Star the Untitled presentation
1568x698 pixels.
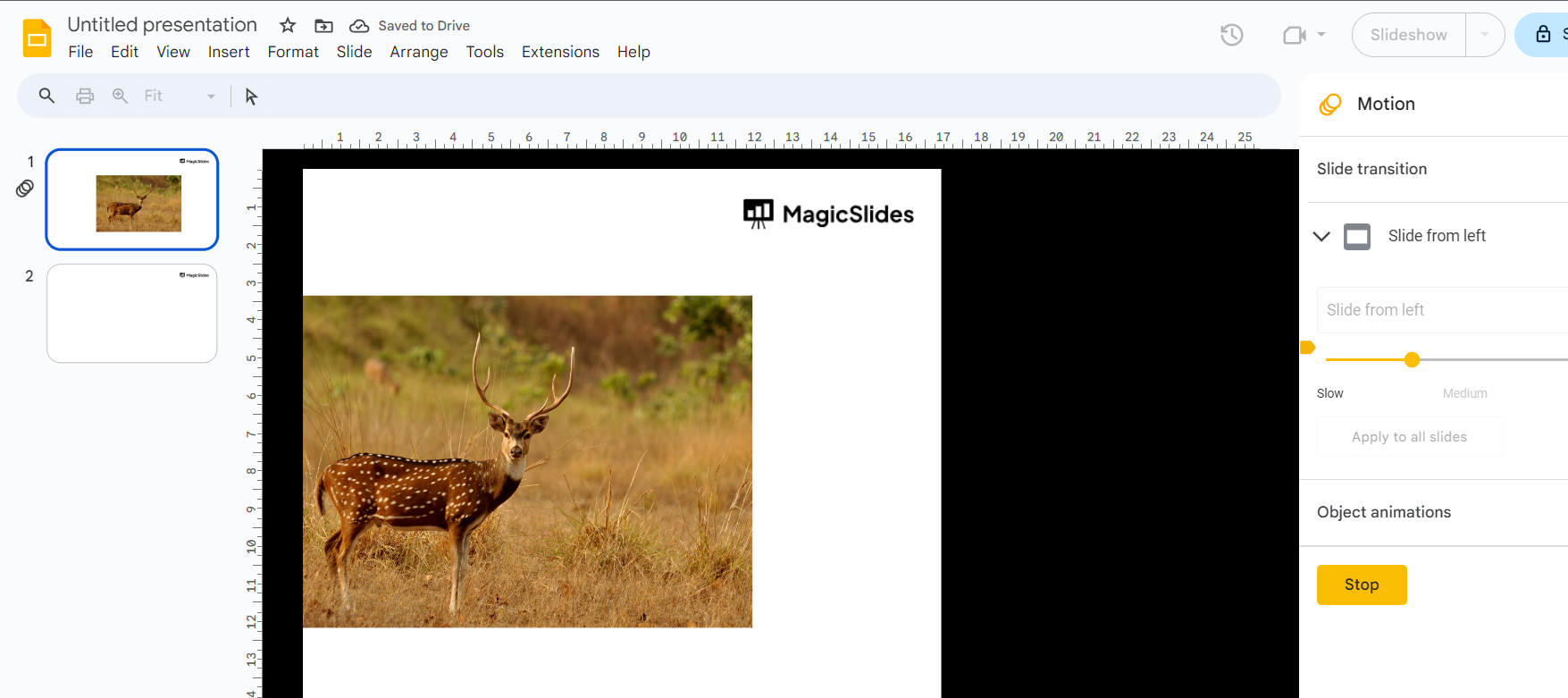288,26
